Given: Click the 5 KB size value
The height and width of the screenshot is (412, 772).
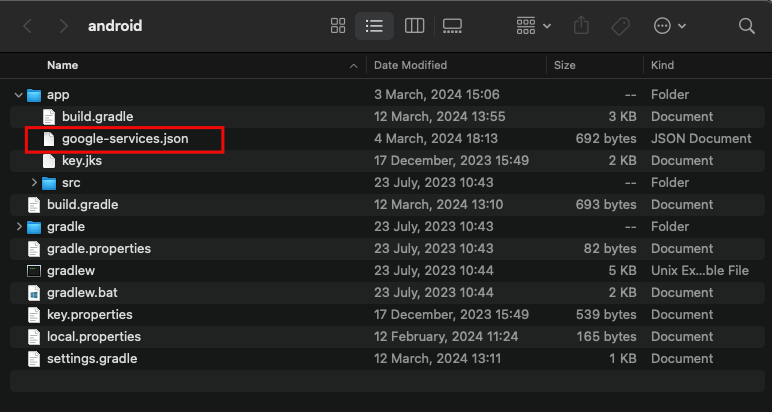Looking at the screenshot, I should coord(622,271).
